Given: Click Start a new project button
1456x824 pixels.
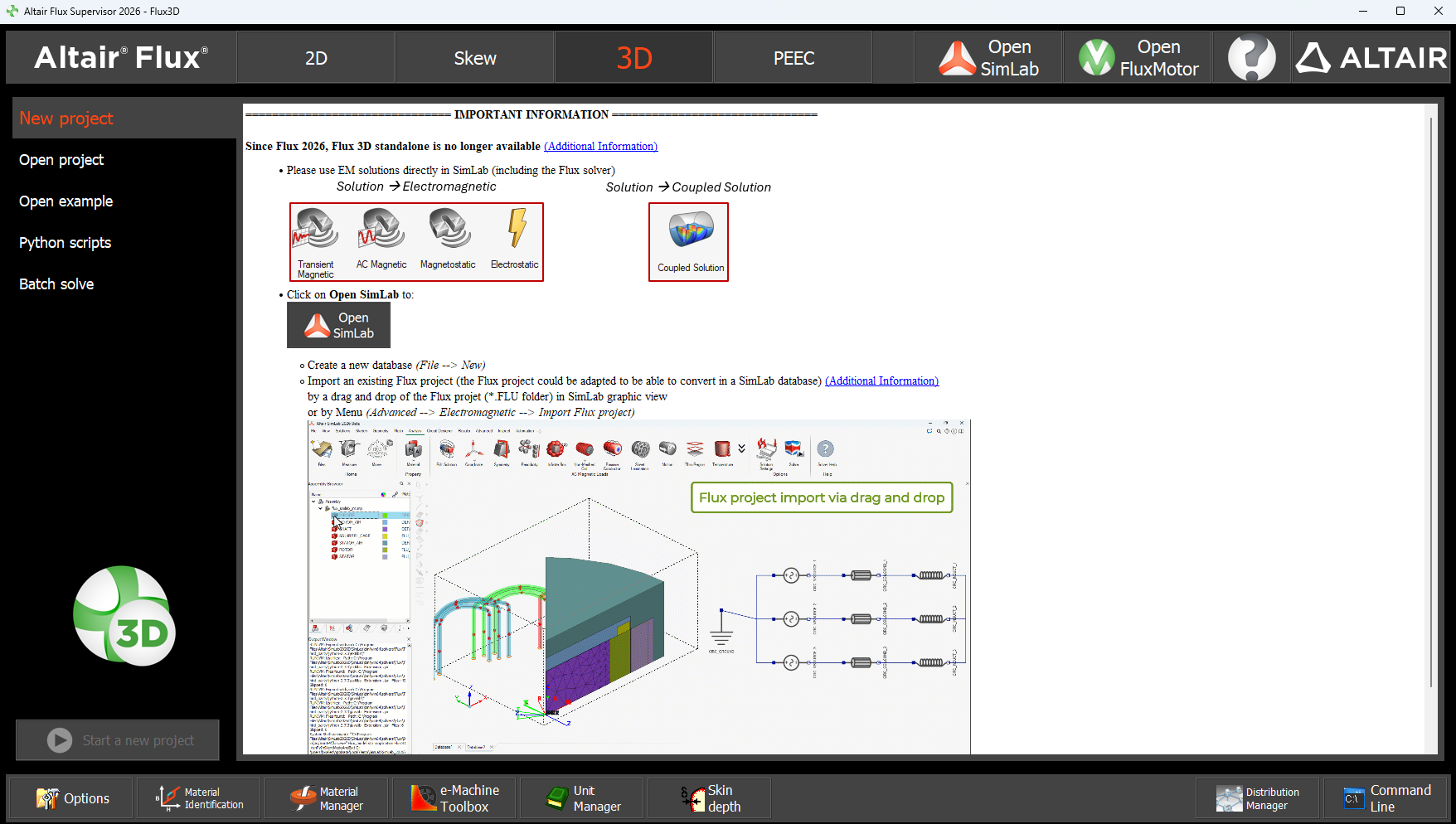Looking at the screenshot, I should coord(118,739).
